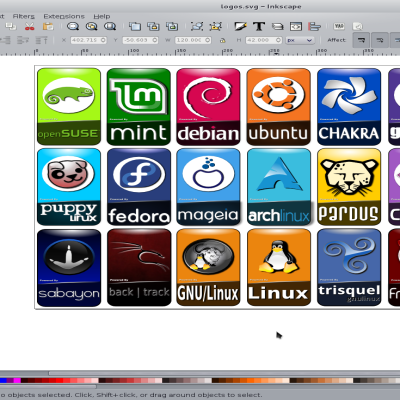400x400 pixels.
Task: Click the Lower selection one step icon
Action: [5, 40]
